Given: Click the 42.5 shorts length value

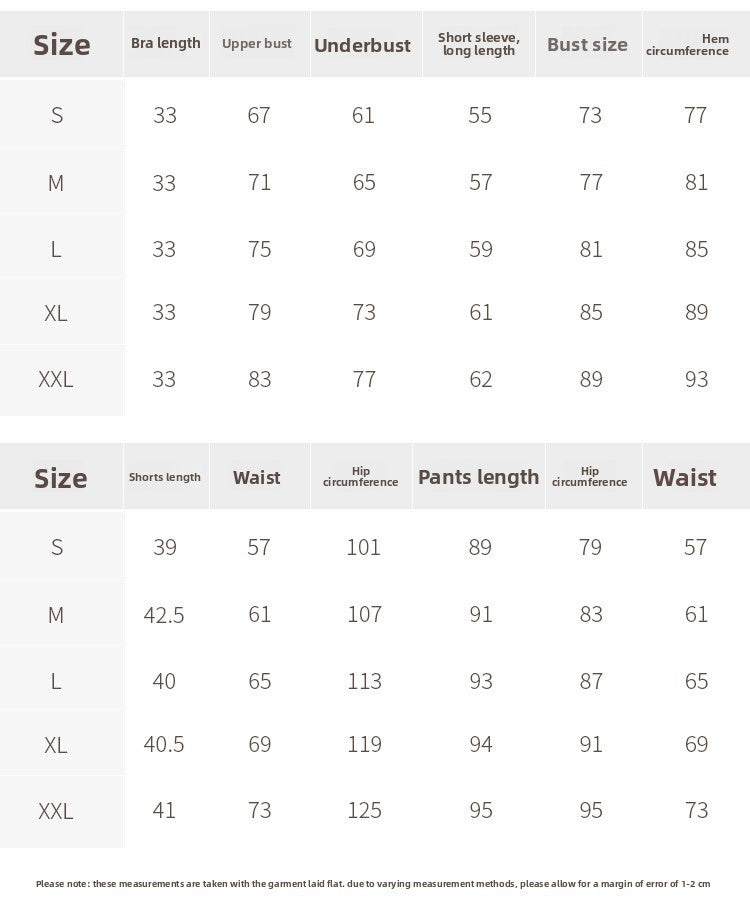Looking at the screenshot, I should (164, 615).
